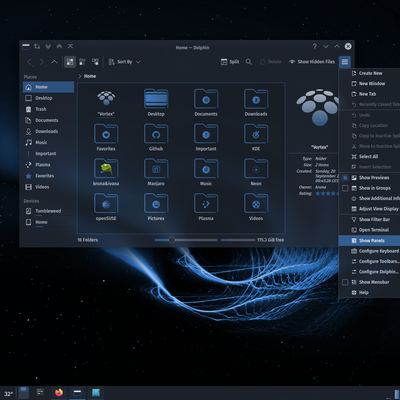The width and height of the screenshot is (400, 400).
Task: Open the Videos folder in the file grid
Action: [x=256, y=207]
